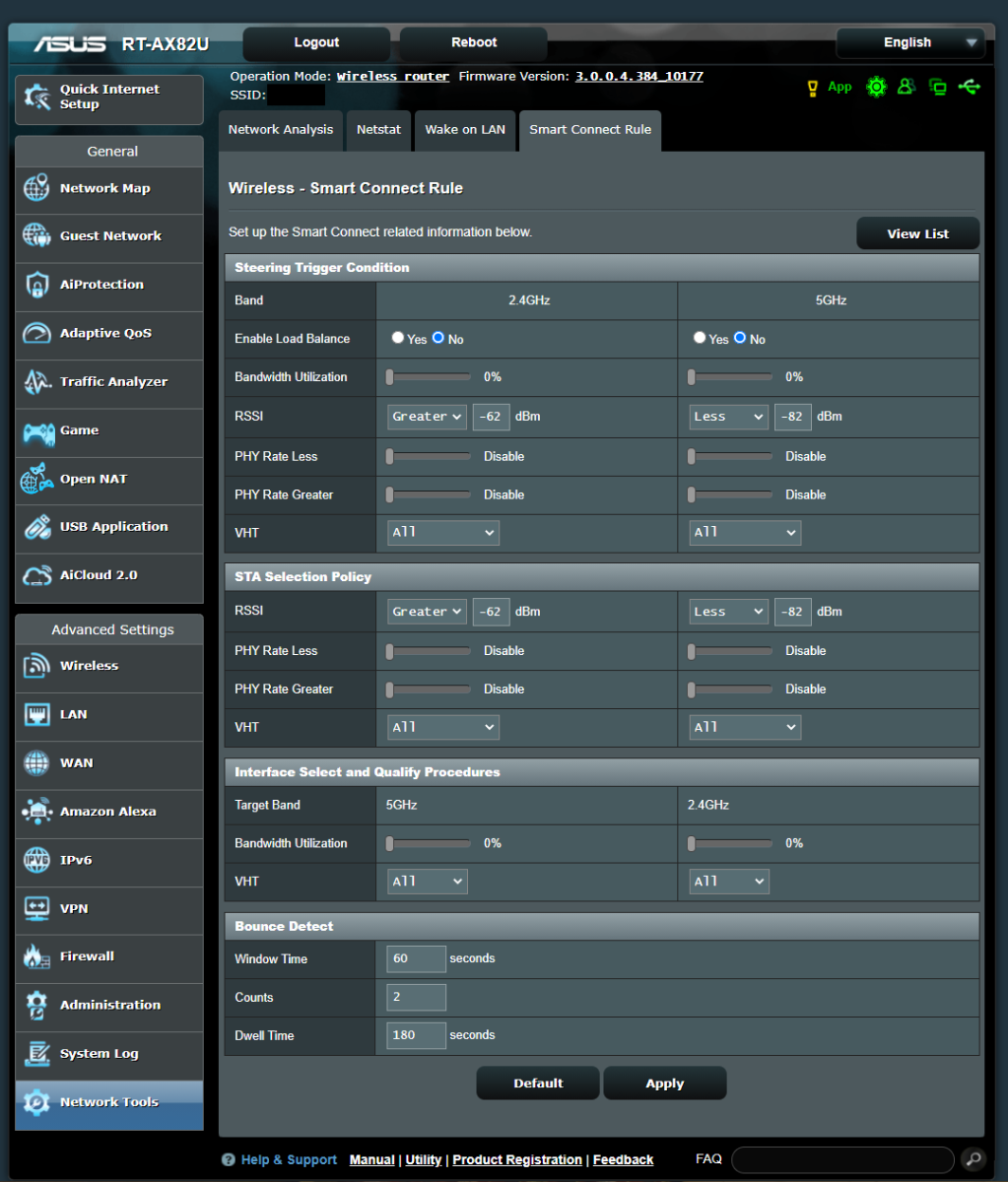The width and height of the screenshot is (1008, 1182).
Task: Switch to Wake on LAN tab
Action: pyautogui.click(x=465, y=131)
